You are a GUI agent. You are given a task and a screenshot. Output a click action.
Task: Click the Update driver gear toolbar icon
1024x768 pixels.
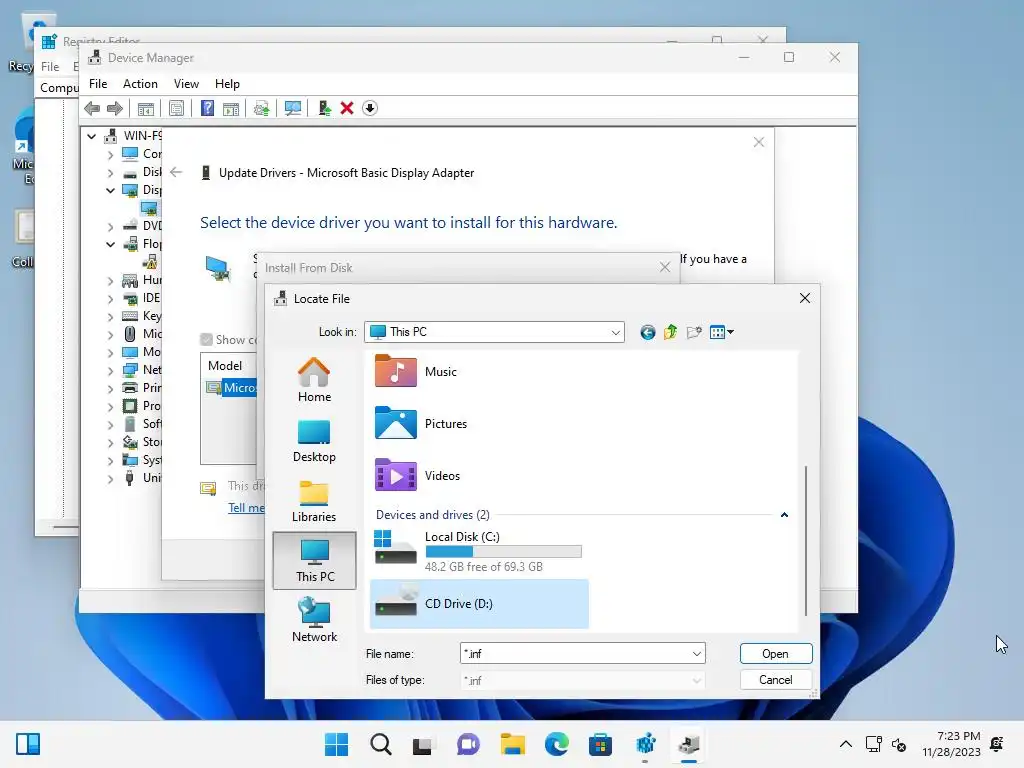pos(261,108)
